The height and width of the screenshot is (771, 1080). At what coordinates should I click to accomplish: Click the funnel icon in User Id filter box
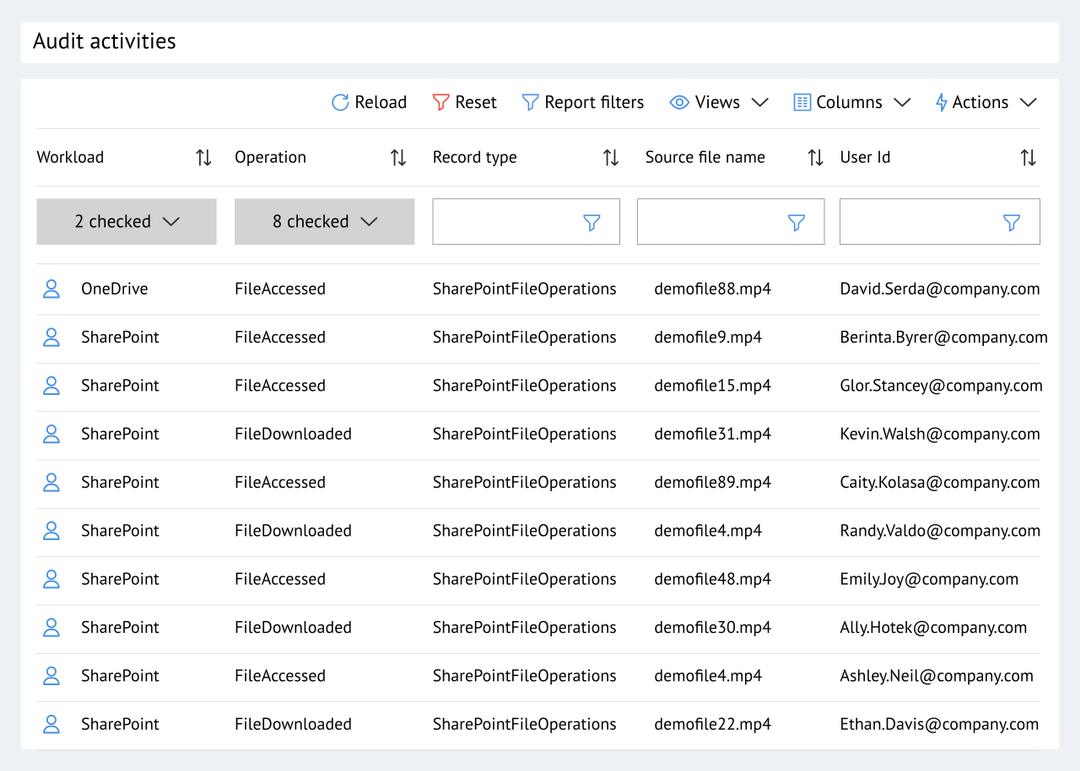1011,222
